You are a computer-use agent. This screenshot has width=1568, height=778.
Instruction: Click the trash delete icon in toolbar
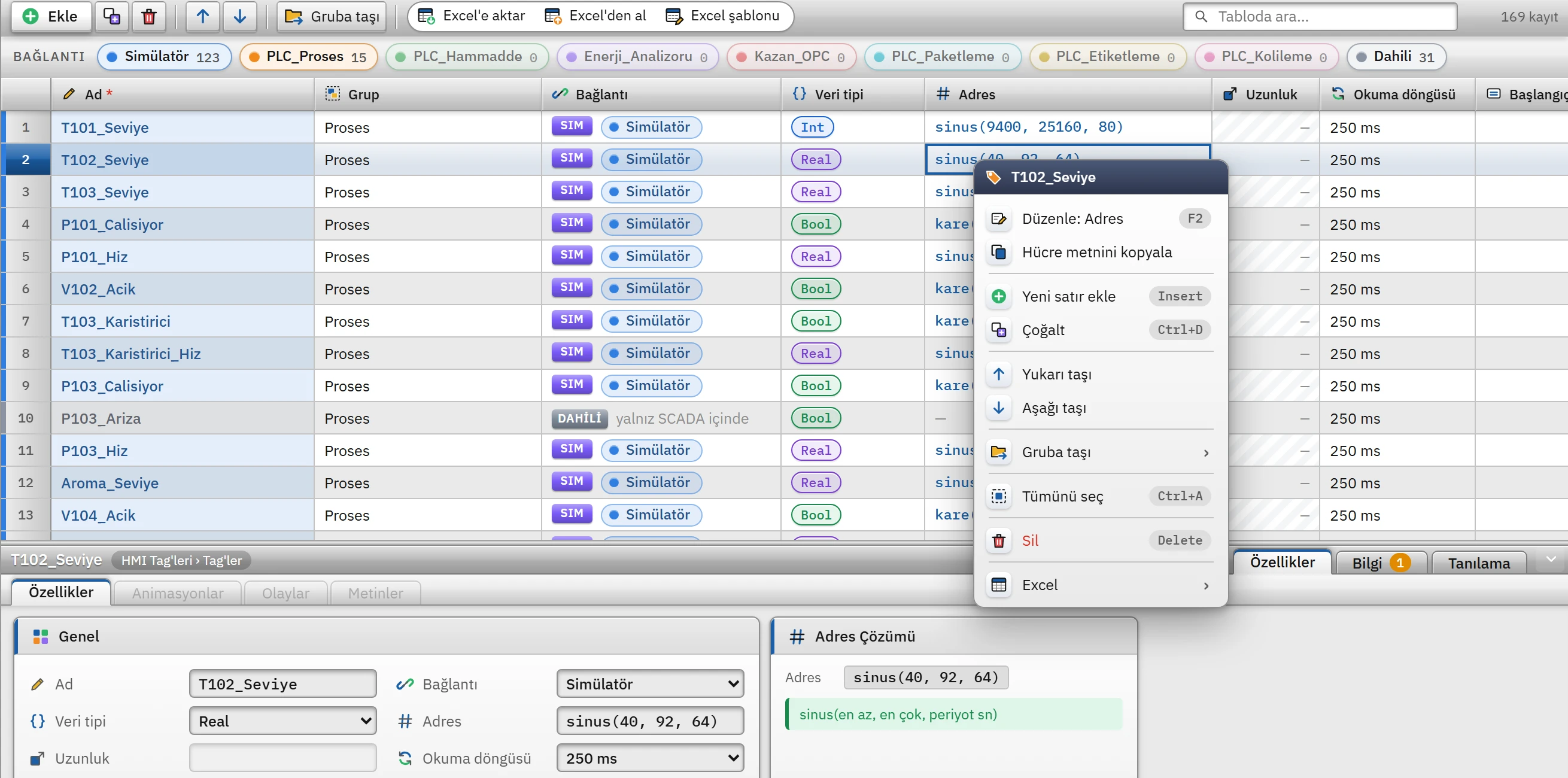(148, 16)
